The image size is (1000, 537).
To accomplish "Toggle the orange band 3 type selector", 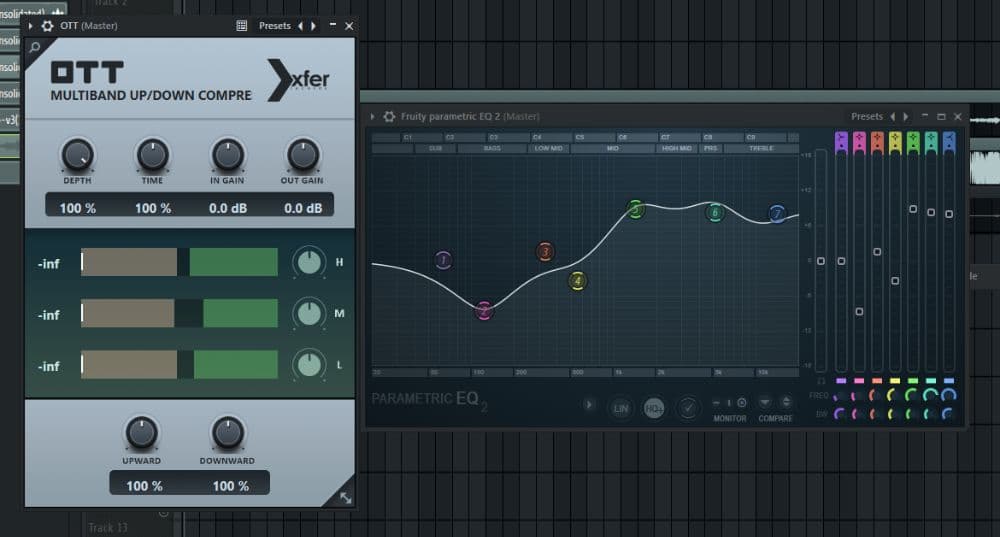I will pyautogui.click(x=877, y=142).
